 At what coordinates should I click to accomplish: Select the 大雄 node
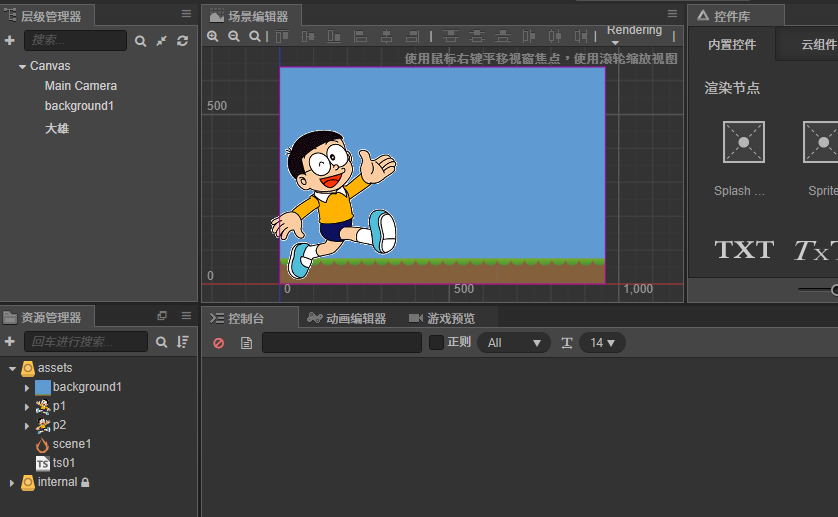[57, 128]
